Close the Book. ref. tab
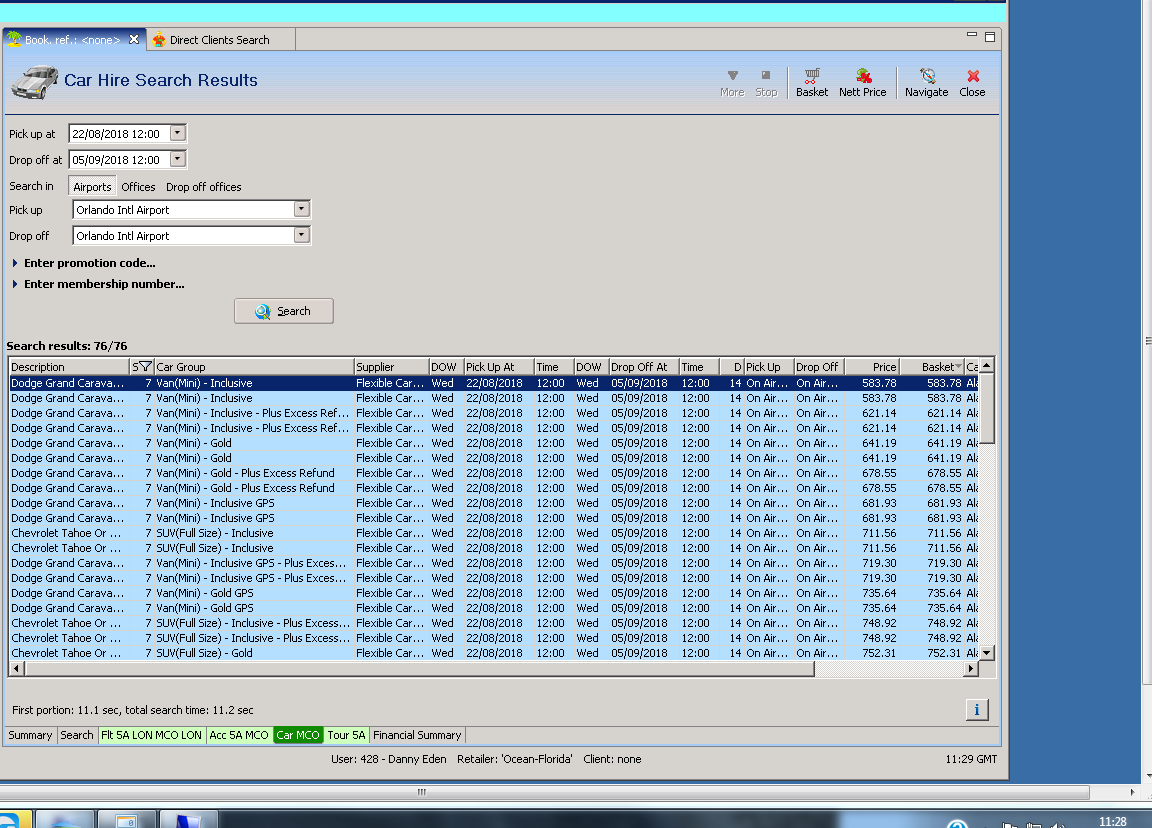This screenshot has height=828, width=1152. [134, 40]
